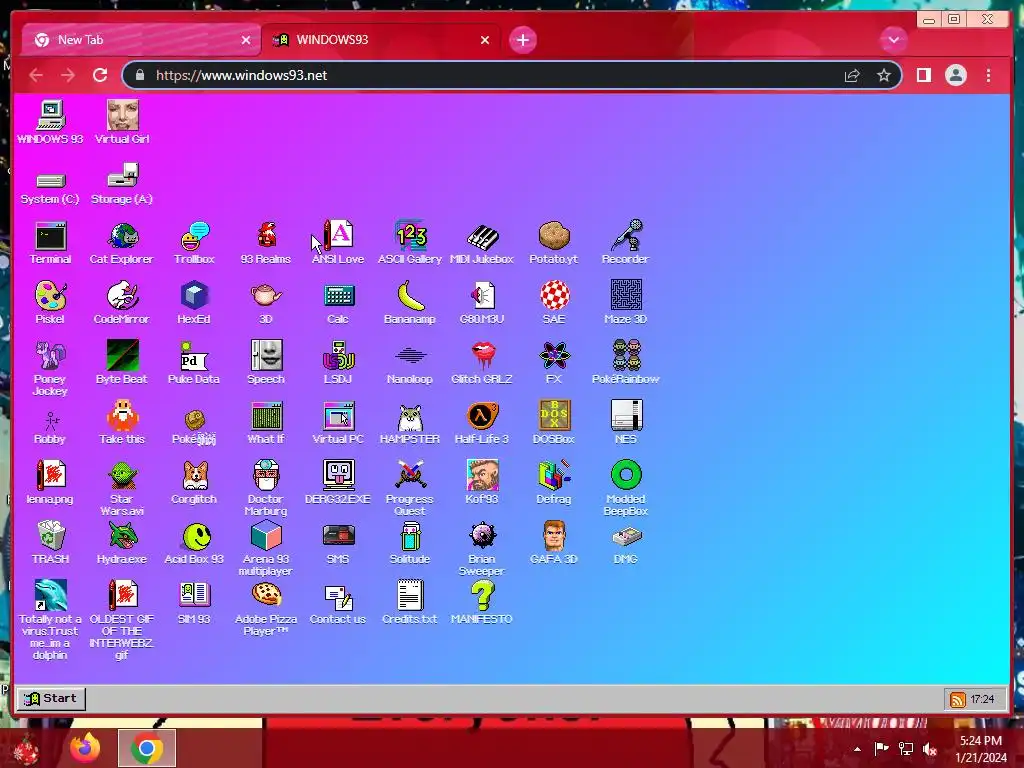Open the Virtual PC icon

[338, 423]
